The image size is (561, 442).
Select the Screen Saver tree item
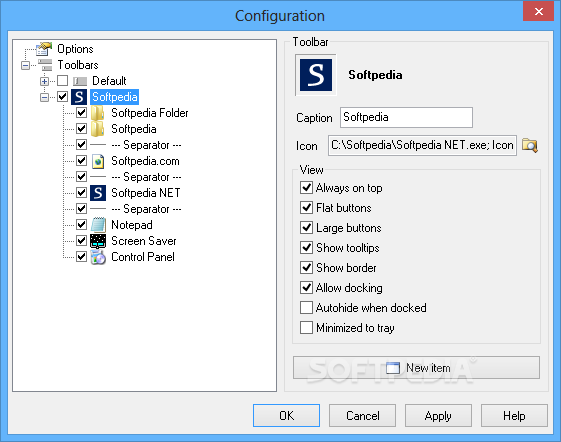pos(143,241)
